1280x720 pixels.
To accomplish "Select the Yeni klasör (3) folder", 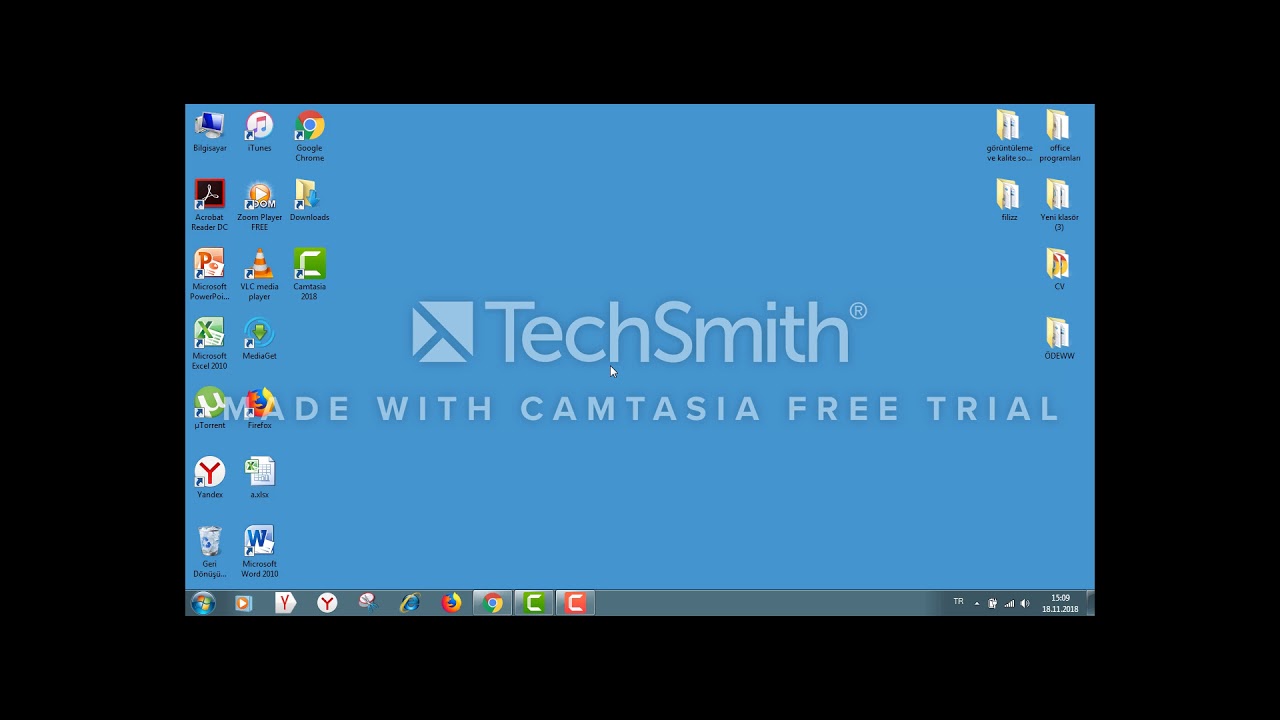I will 1059,205.
